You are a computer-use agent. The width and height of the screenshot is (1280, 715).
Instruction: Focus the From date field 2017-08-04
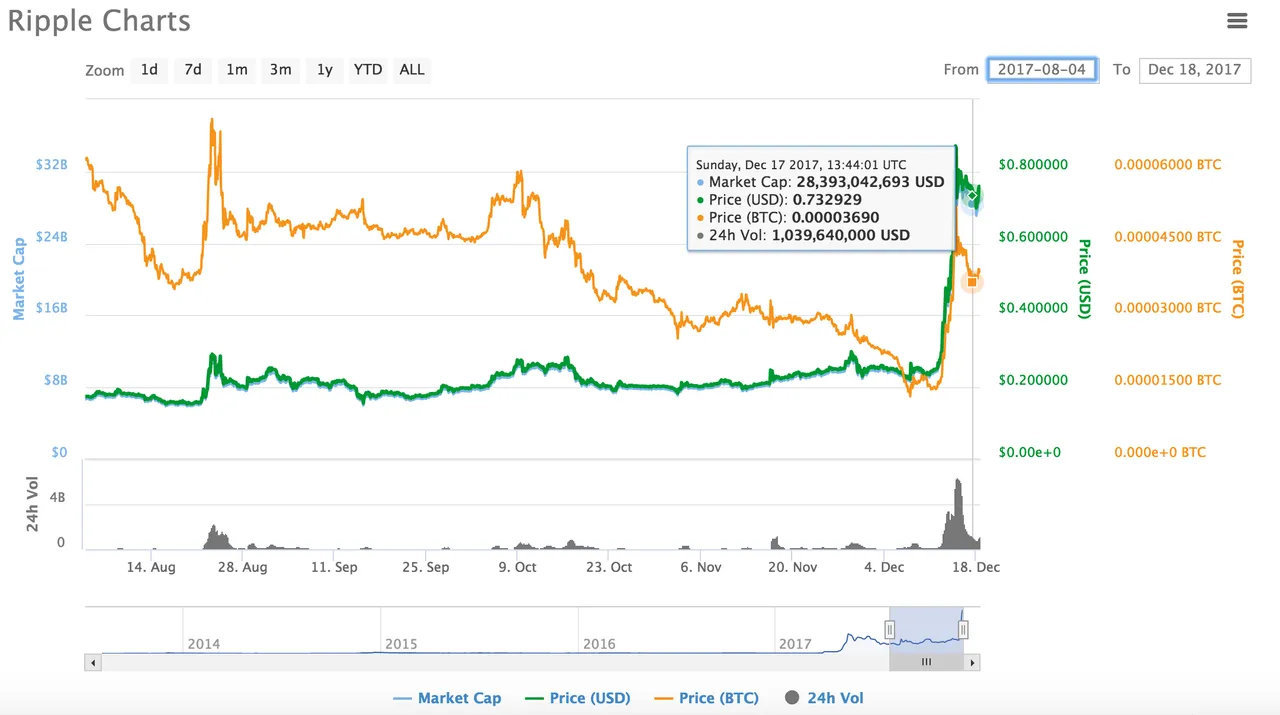click(x=1042, y=70)
